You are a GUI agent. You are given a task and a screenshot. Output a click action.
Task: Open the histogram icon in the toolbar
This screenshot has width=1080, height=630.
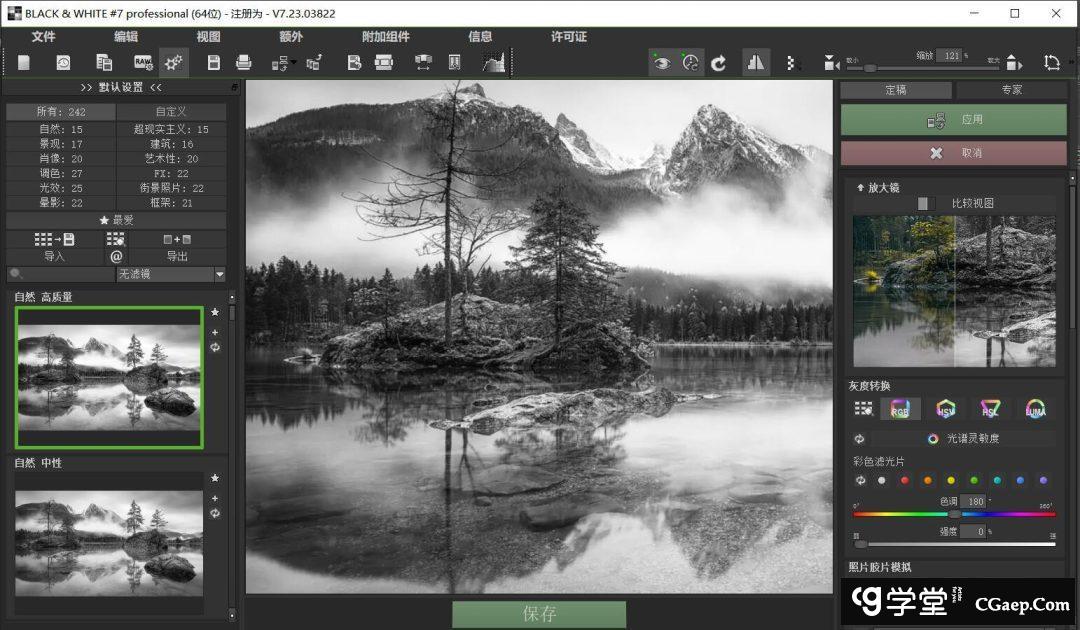[494, 63]
